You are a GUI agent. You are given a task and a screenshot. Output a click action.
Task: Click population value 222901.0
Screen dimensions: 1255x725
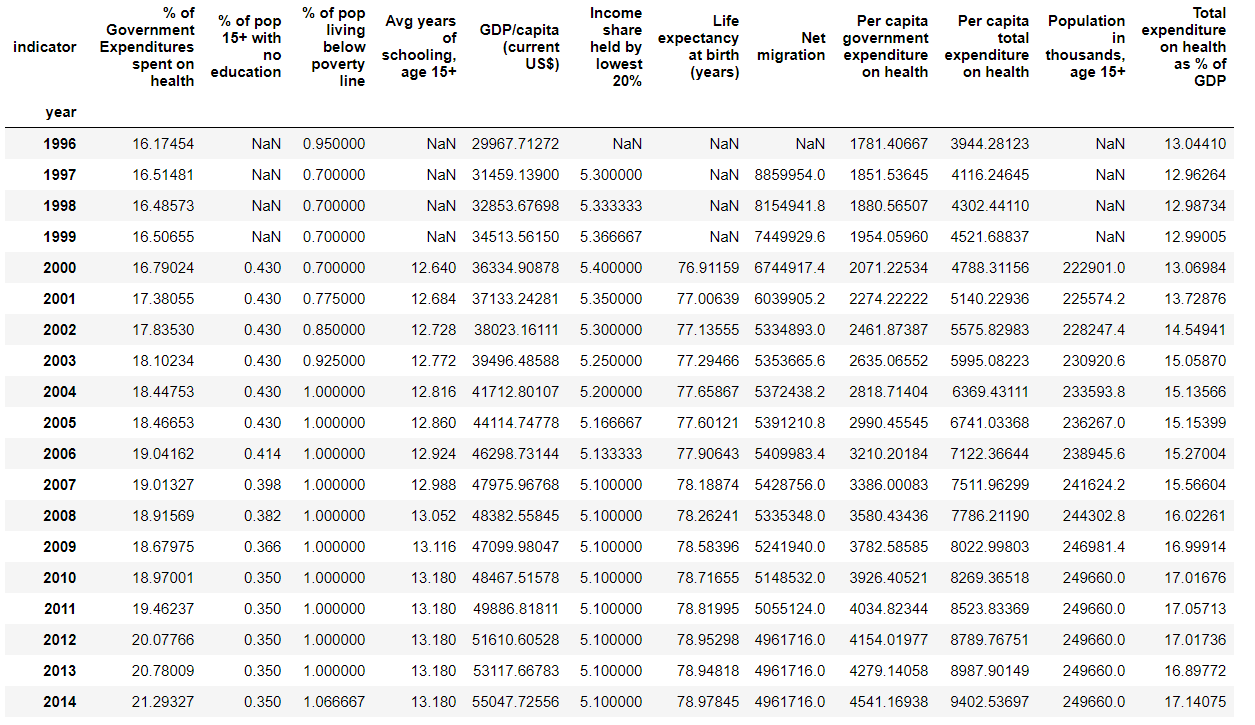click(x=1093, y=268)
